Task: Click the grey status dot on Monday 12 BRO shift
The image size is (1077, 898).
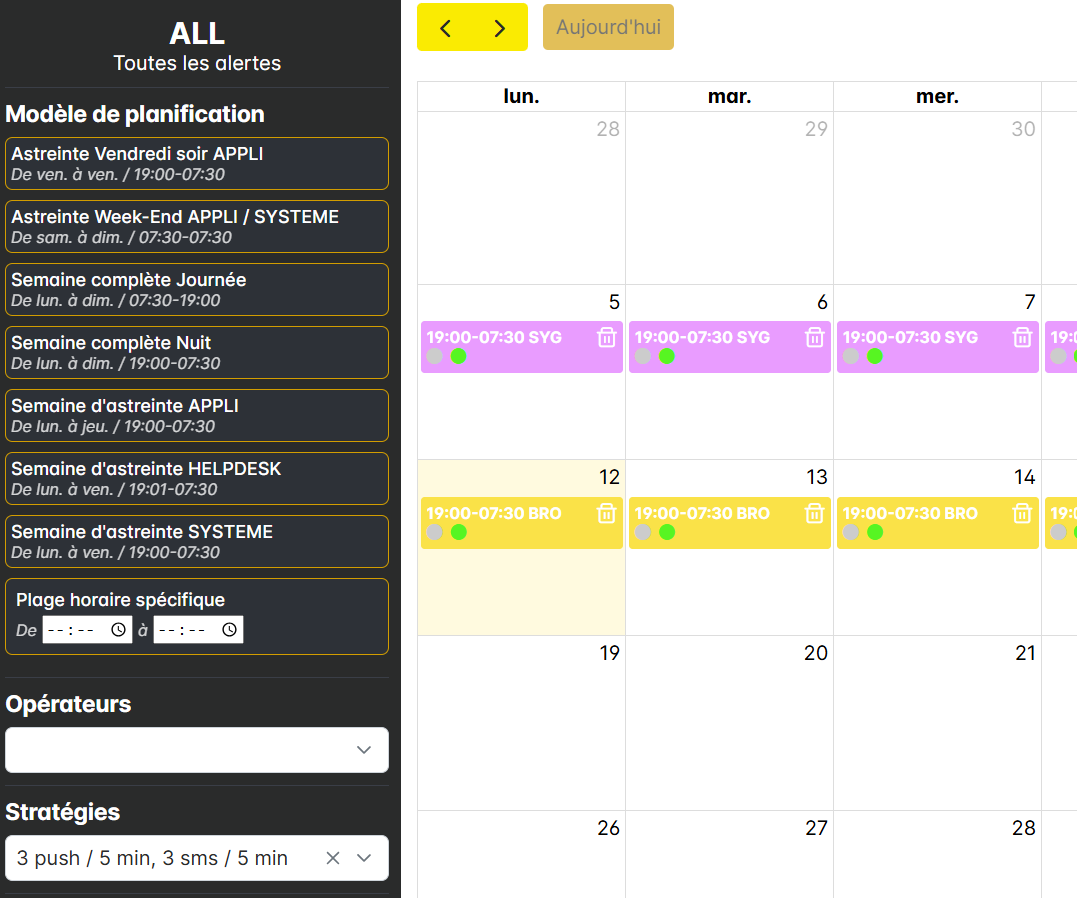Action: pyautogui.click(x=435, y=532)
